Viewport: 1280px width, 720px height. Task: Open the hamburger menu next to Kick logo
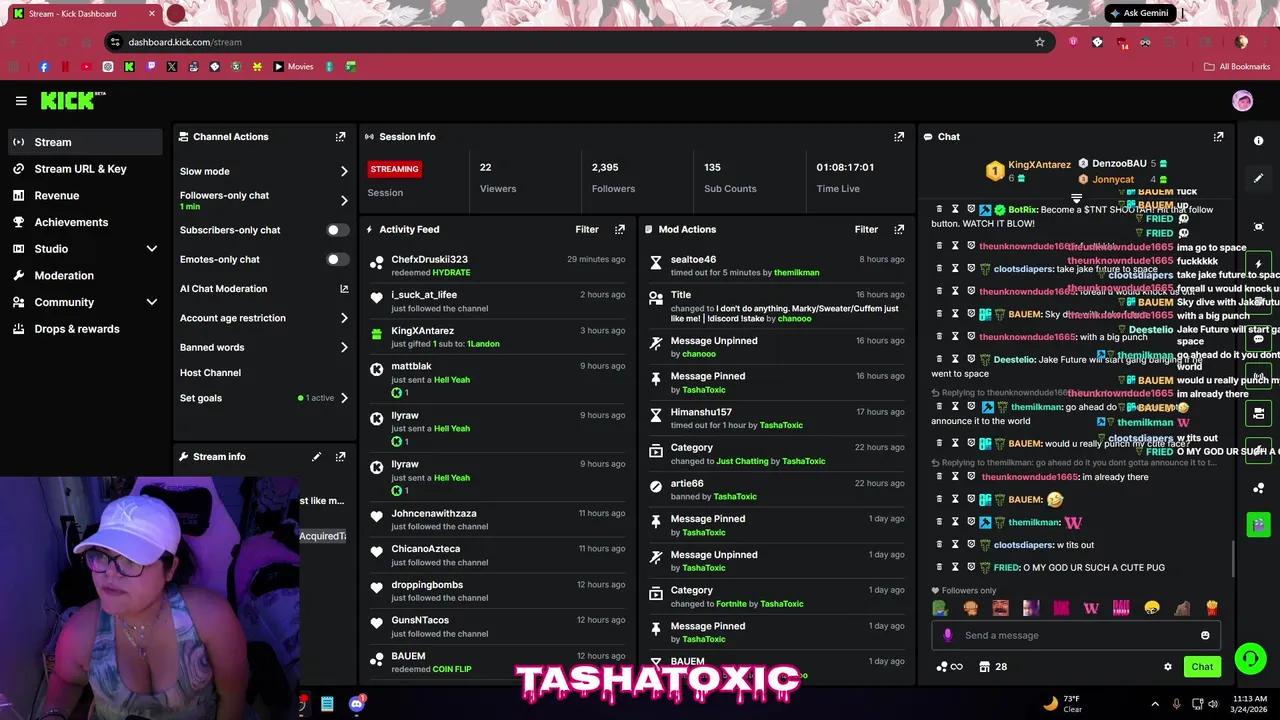21,100
